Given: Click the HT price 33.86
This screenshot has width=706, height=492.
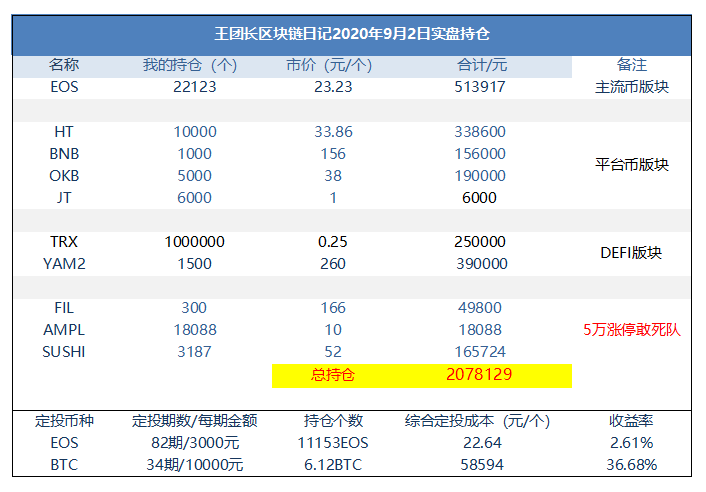Looking at the screenshot, I should (x=333, y=131).
